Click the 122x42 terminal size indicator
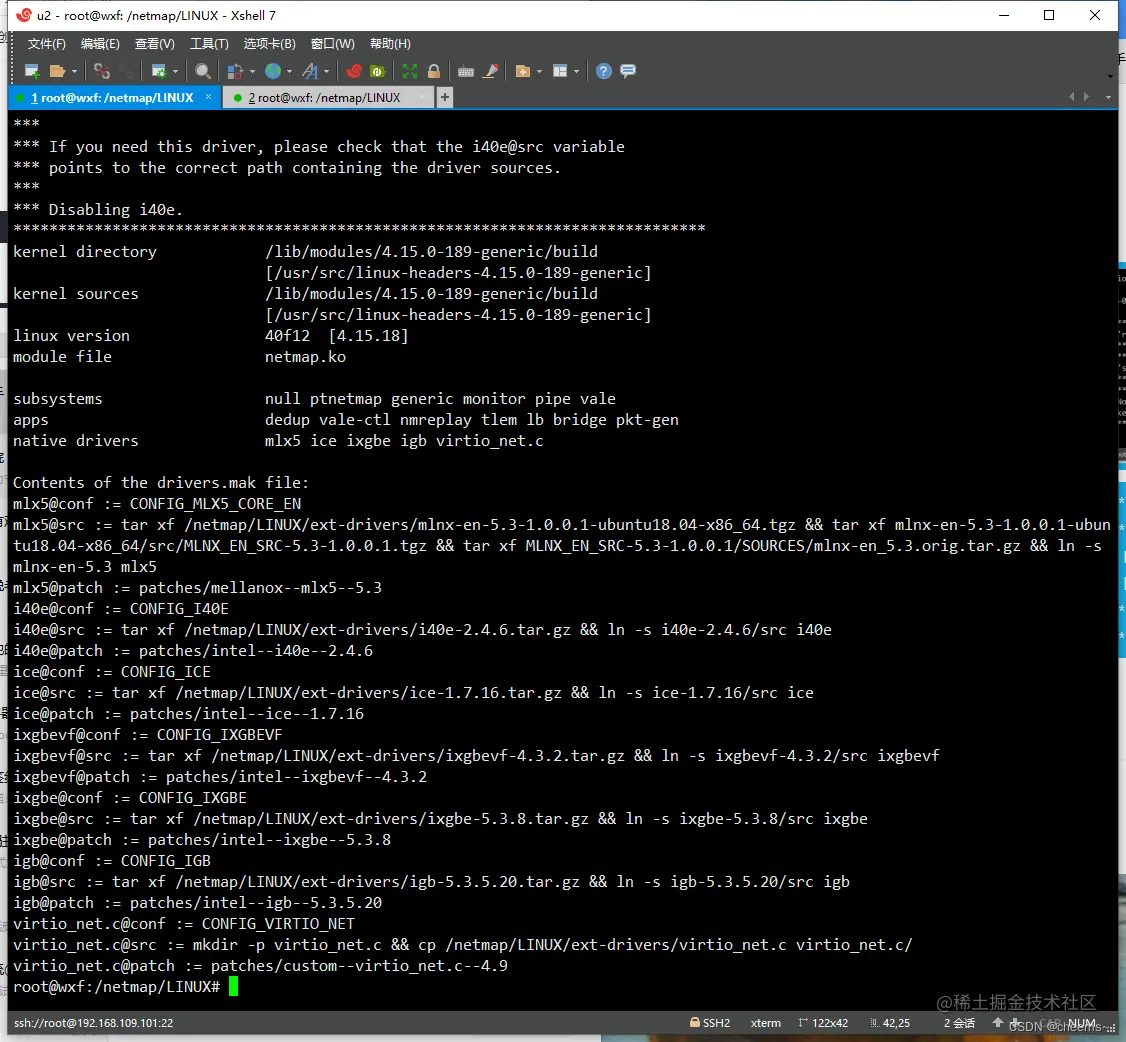Screen dimensions: 1126x1042 823,1023
